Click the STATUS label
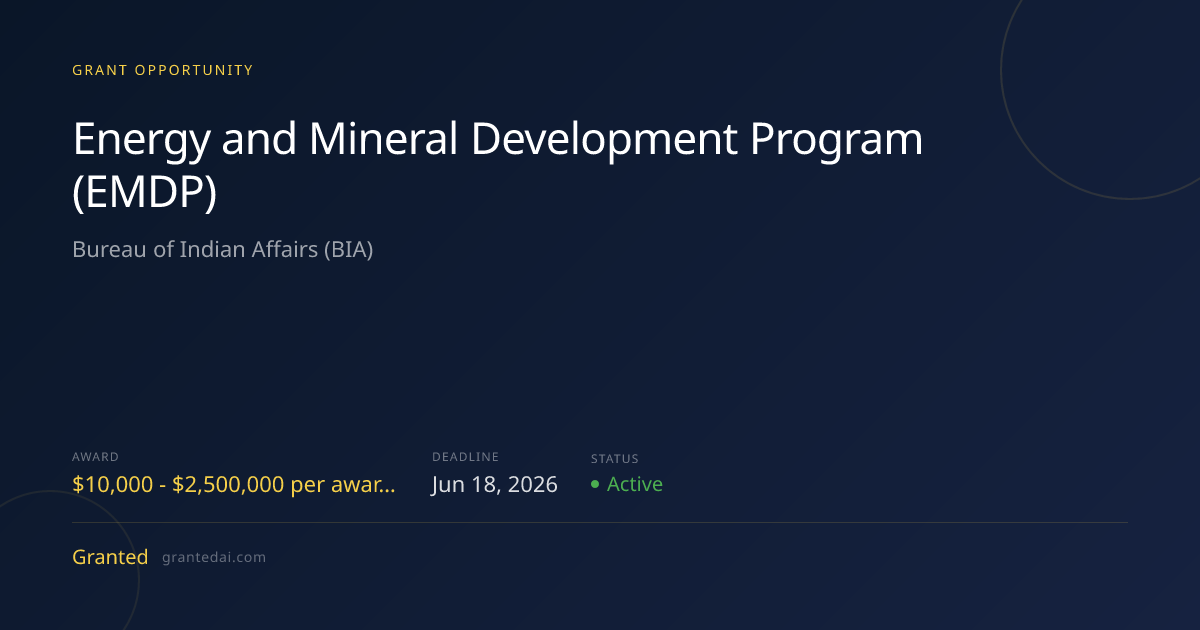This screenshot has width=1200, height=630. coord(614,459)
